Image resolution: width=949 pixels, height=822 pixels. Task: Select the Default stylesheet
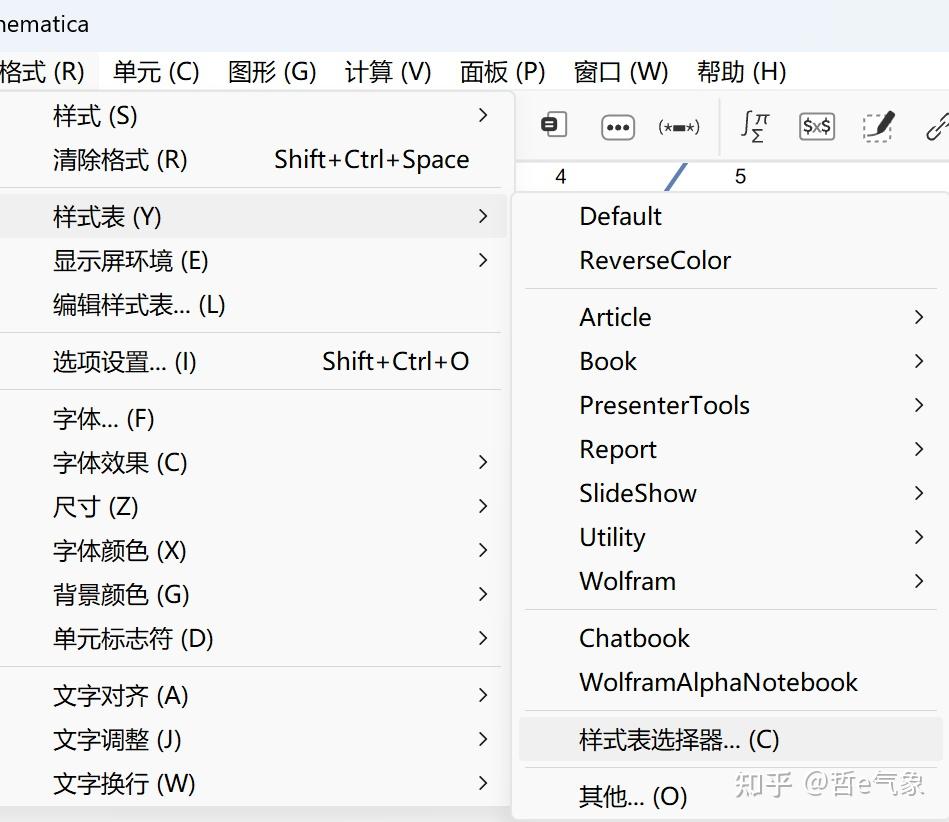pyautogui.click(x=620, y=216)
